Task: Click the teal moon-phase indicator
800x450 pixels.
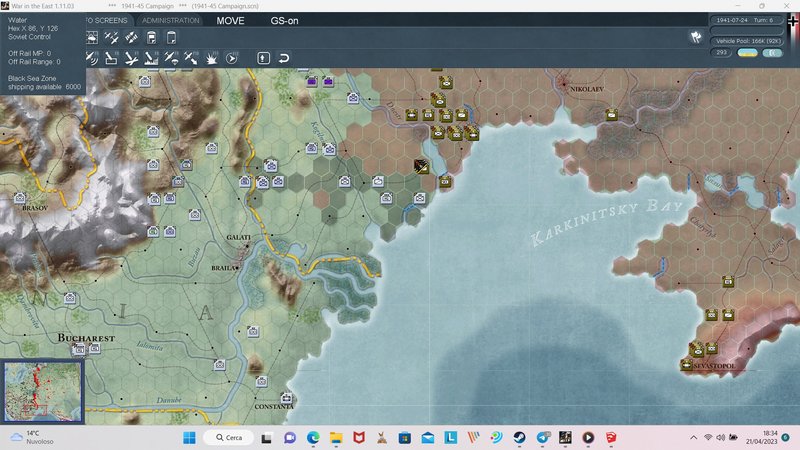Action: 772,53
